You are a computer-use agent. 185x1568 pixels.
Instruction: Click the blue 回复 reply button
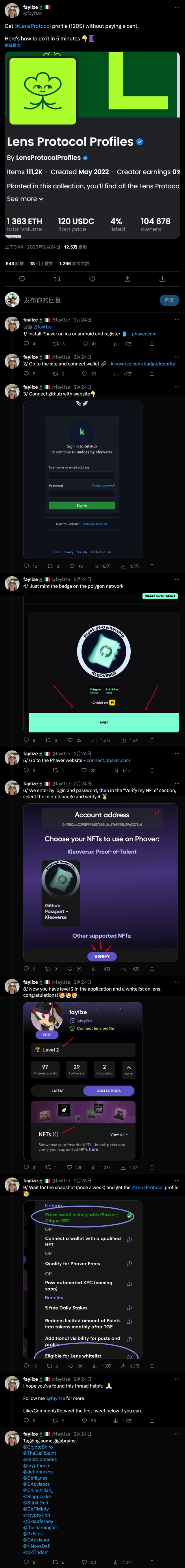coord(169,300)
